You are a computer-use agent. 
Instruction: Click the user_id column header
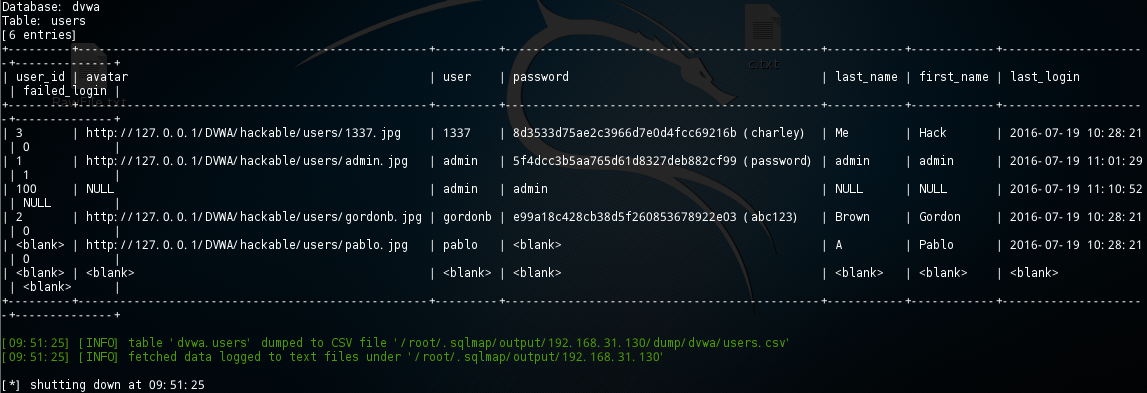point(40,78)
